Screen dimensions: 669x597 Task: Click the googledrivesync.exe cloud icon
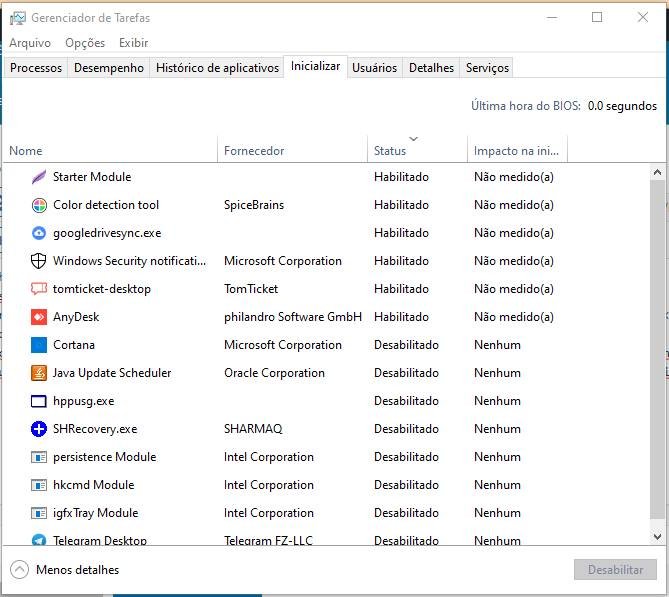[39, 233]
